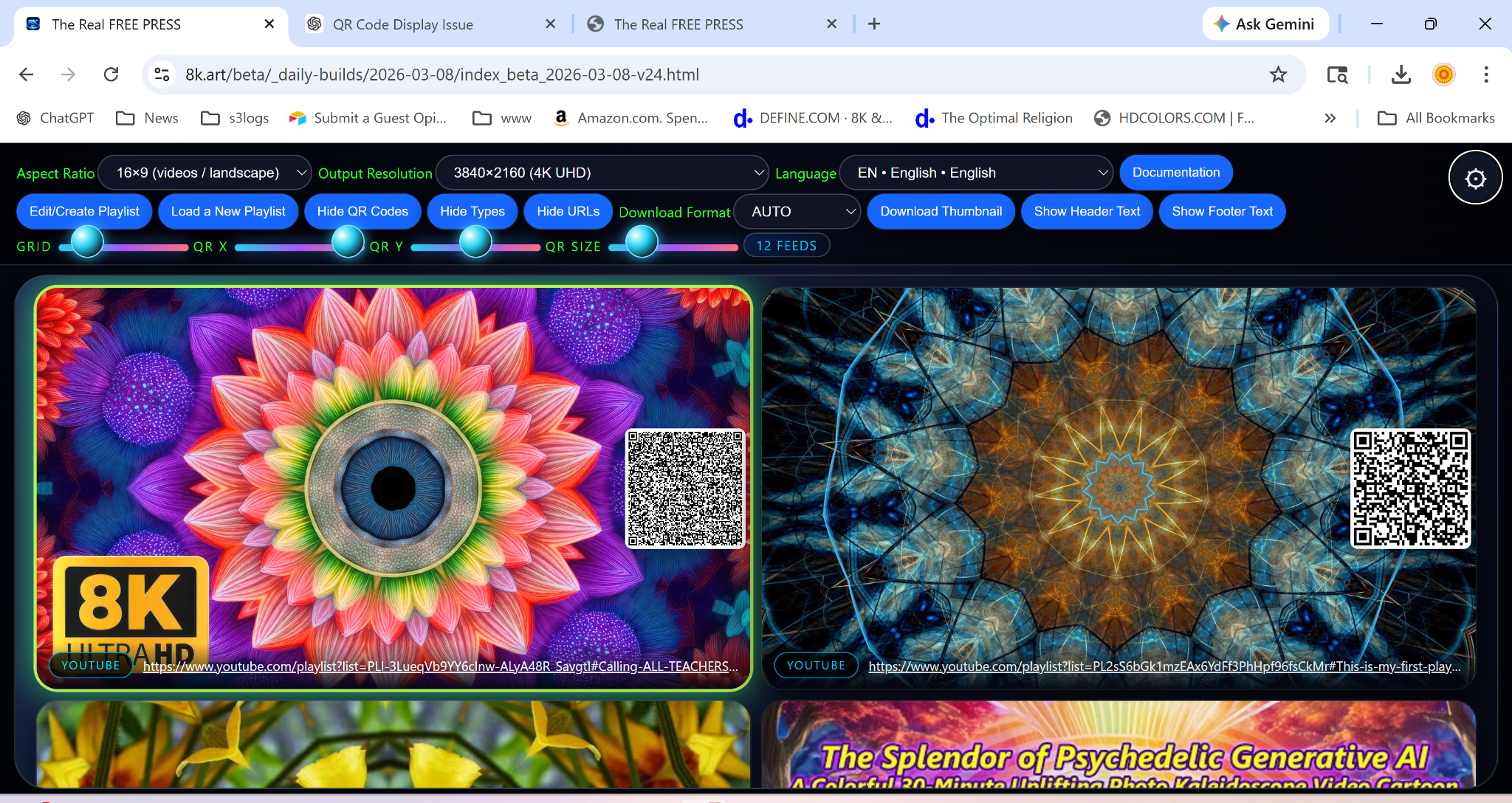Open the HDCOLORS.COM bookmark
The image size is (1512, 803).
point(1174,118)
